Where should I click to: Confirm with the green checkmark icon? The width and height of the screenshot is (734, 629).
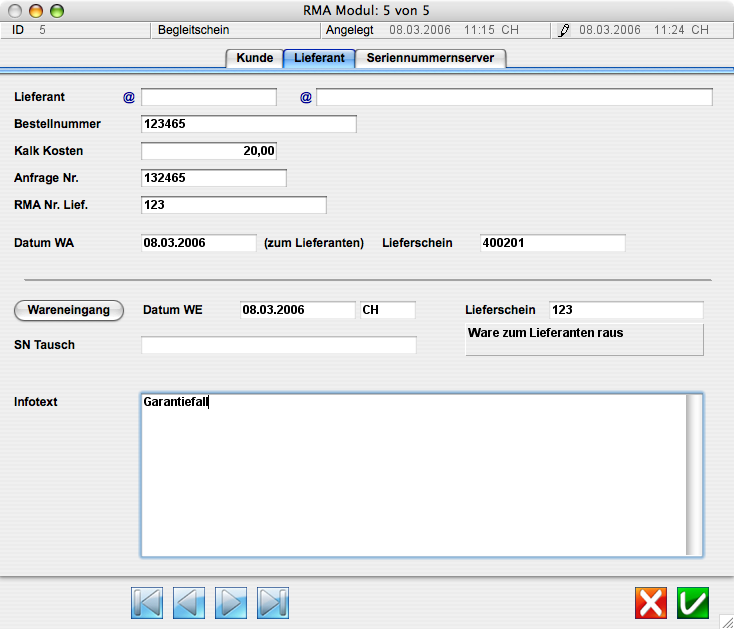coord(693,602)
